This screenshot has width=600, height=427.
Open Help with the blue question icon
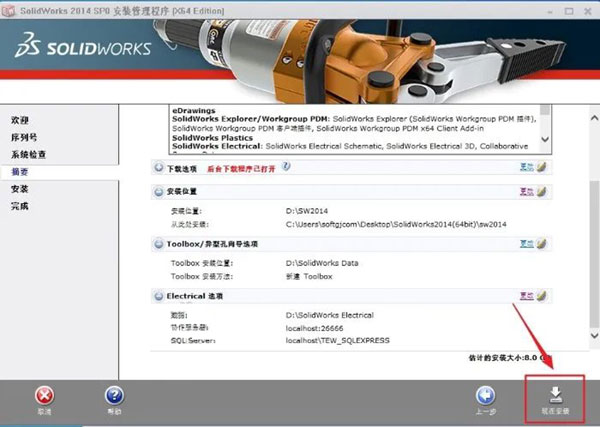(114, 396)
